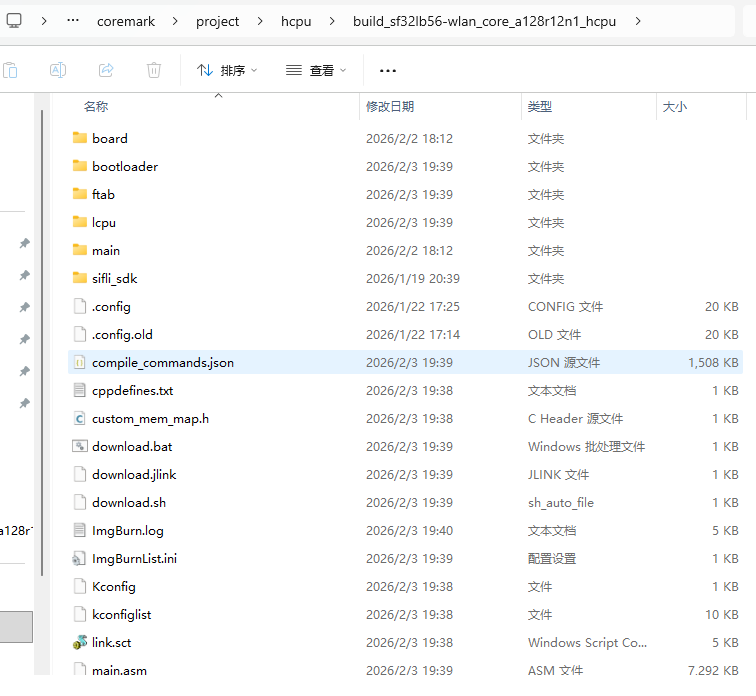The height and width of the screenshot is (696, 756).
Task: Expand chevron after build_sf32lb56 breadcrumb
Action: pos(638,21)
